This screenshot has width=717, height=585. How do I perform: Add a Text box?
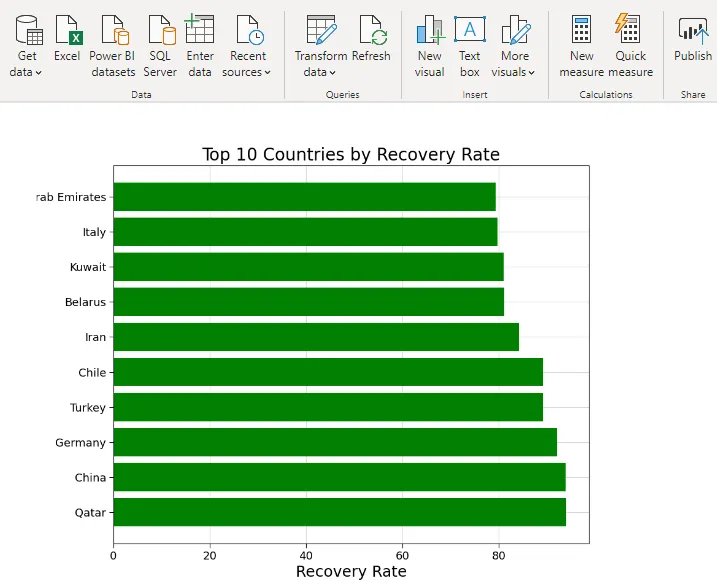click(470, 31)
